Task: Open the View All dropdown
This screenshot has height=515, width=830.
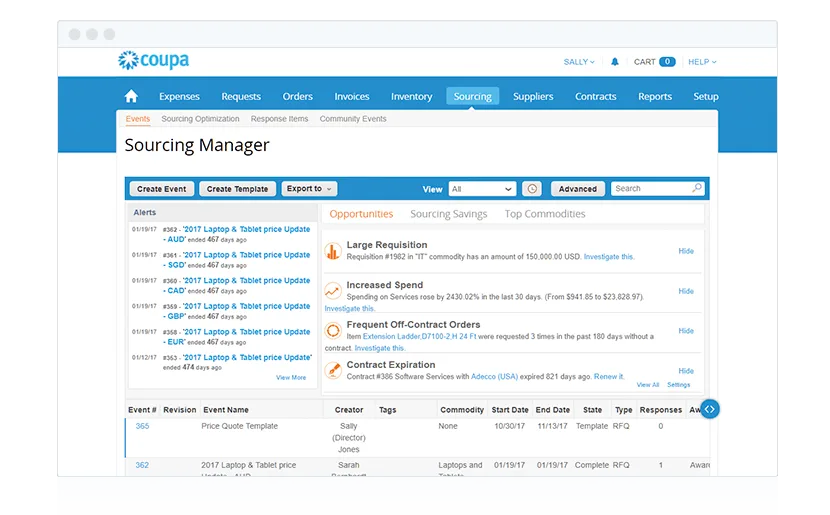Action: [x=482, y=189]
